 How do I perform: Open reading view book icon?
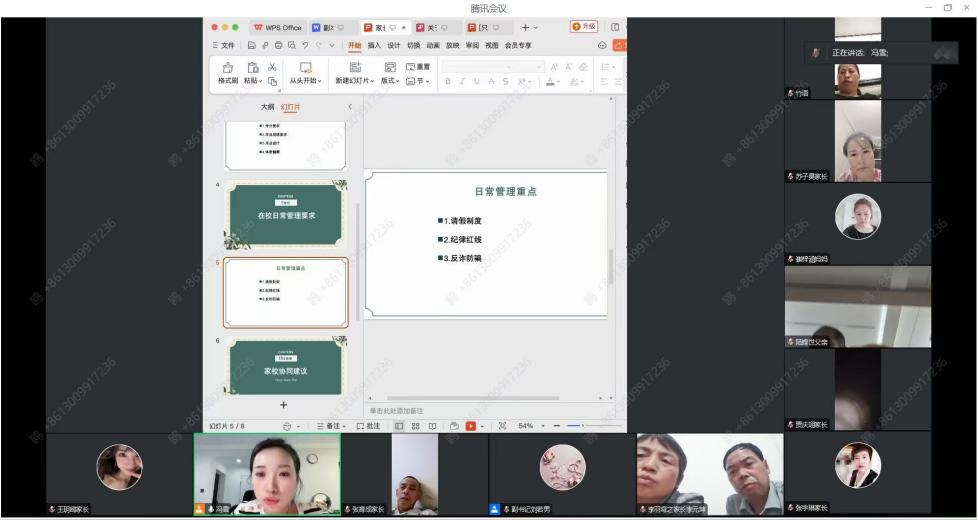pyautogui.click(x=431, y=425)
